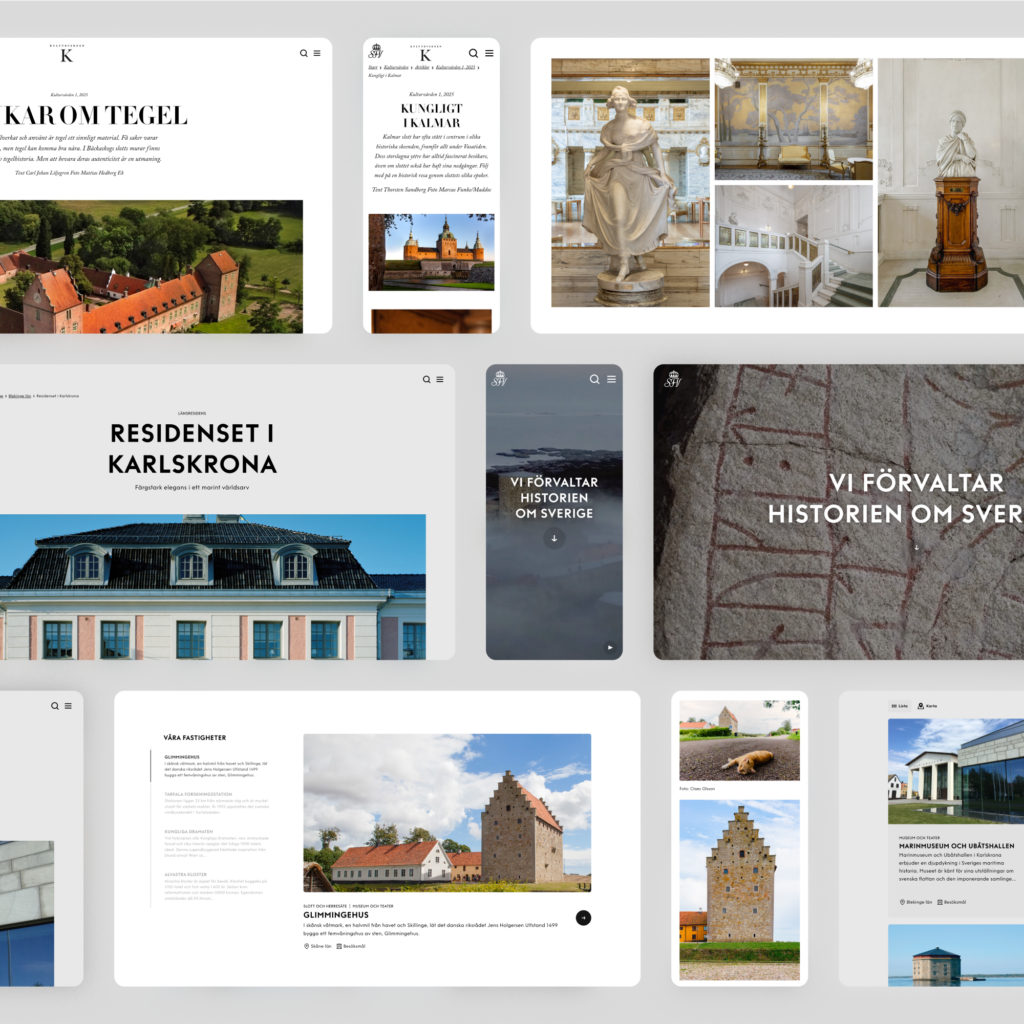The image size is (1024, 1024).
Task: Click the Skåne län location pin icon
Action: click(306, 946)
